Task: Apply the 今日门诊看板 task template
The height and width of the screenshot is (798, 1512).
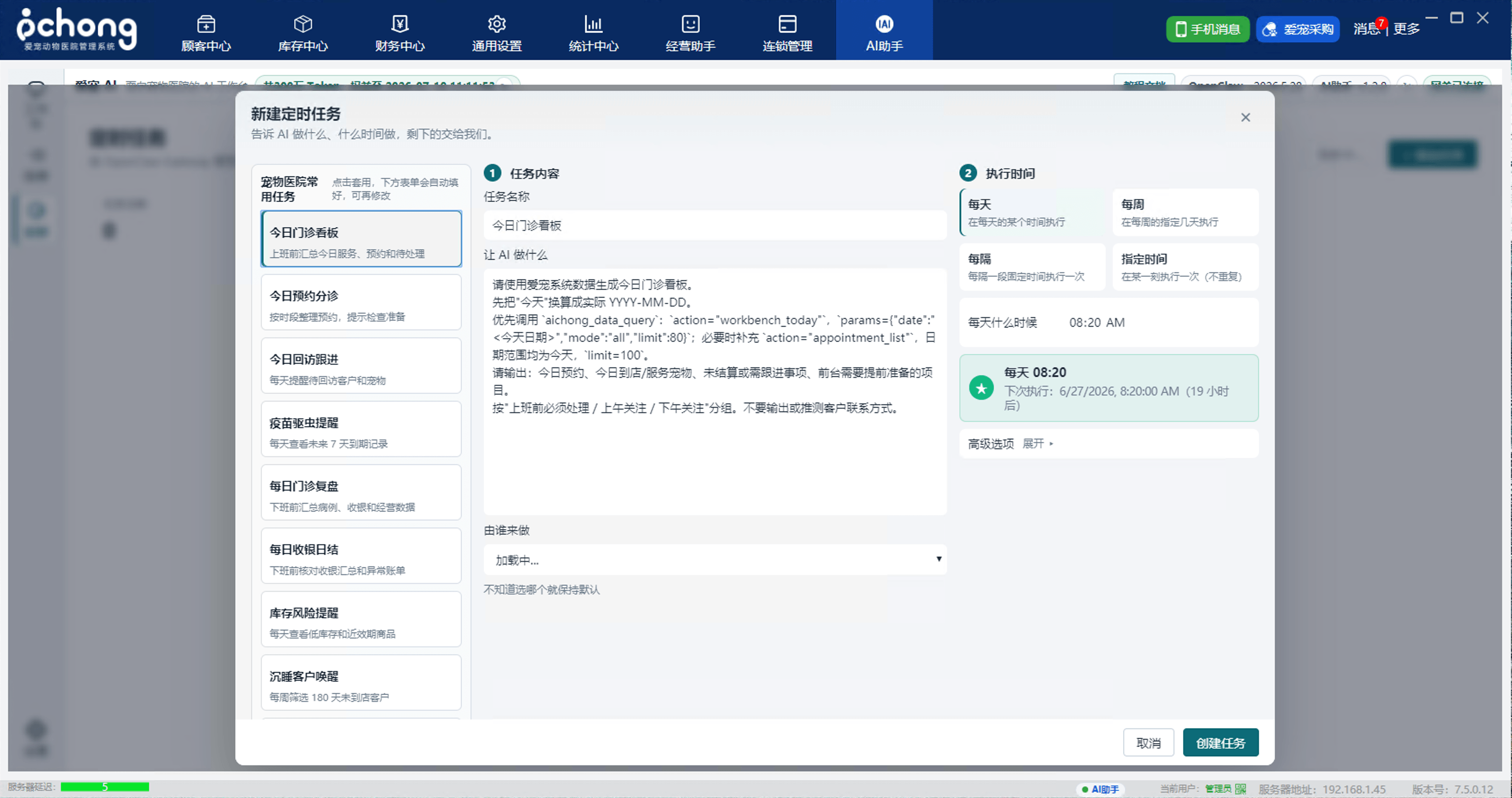Action: pyautogui.click(x=361, y=239)
